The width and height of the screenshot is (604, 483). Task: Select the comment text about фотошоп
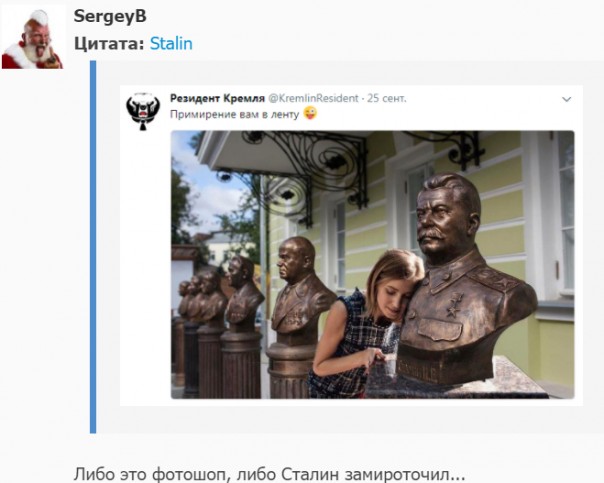point(269,474)
